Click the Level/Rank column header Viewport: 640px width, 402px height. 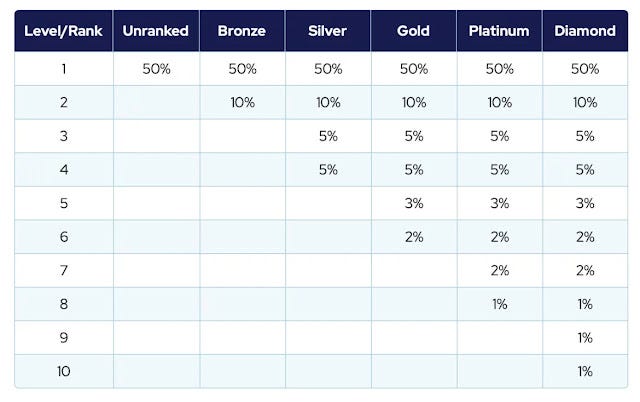(63, 31)
